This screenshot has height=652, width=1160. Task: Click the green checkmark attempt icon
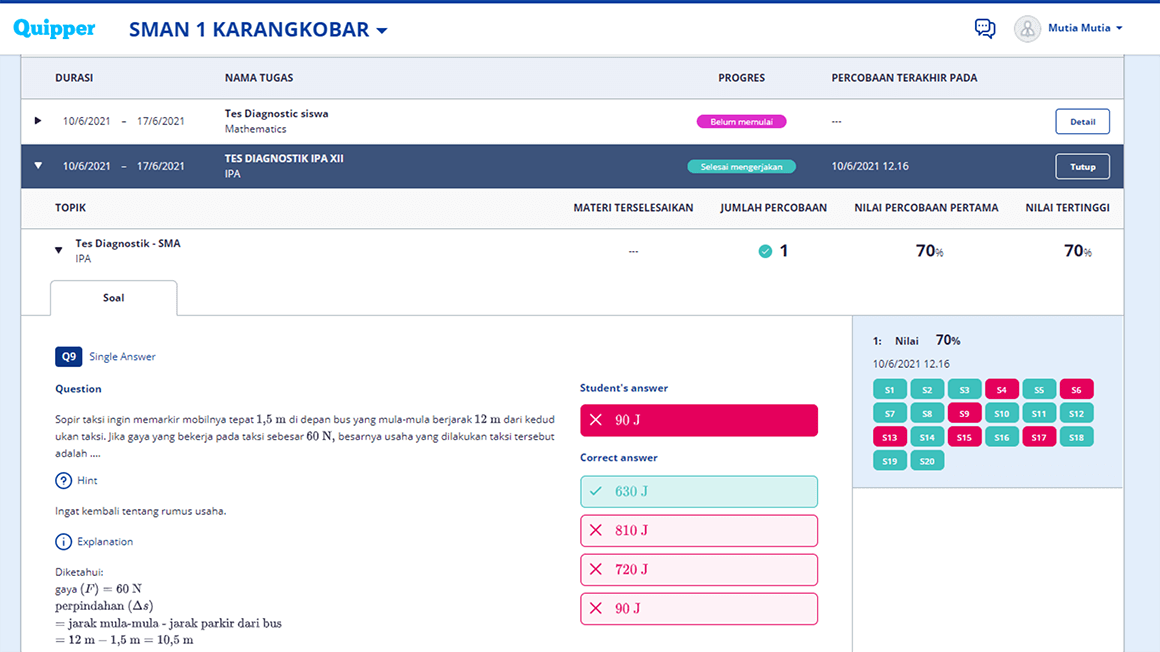coord(765,251)
